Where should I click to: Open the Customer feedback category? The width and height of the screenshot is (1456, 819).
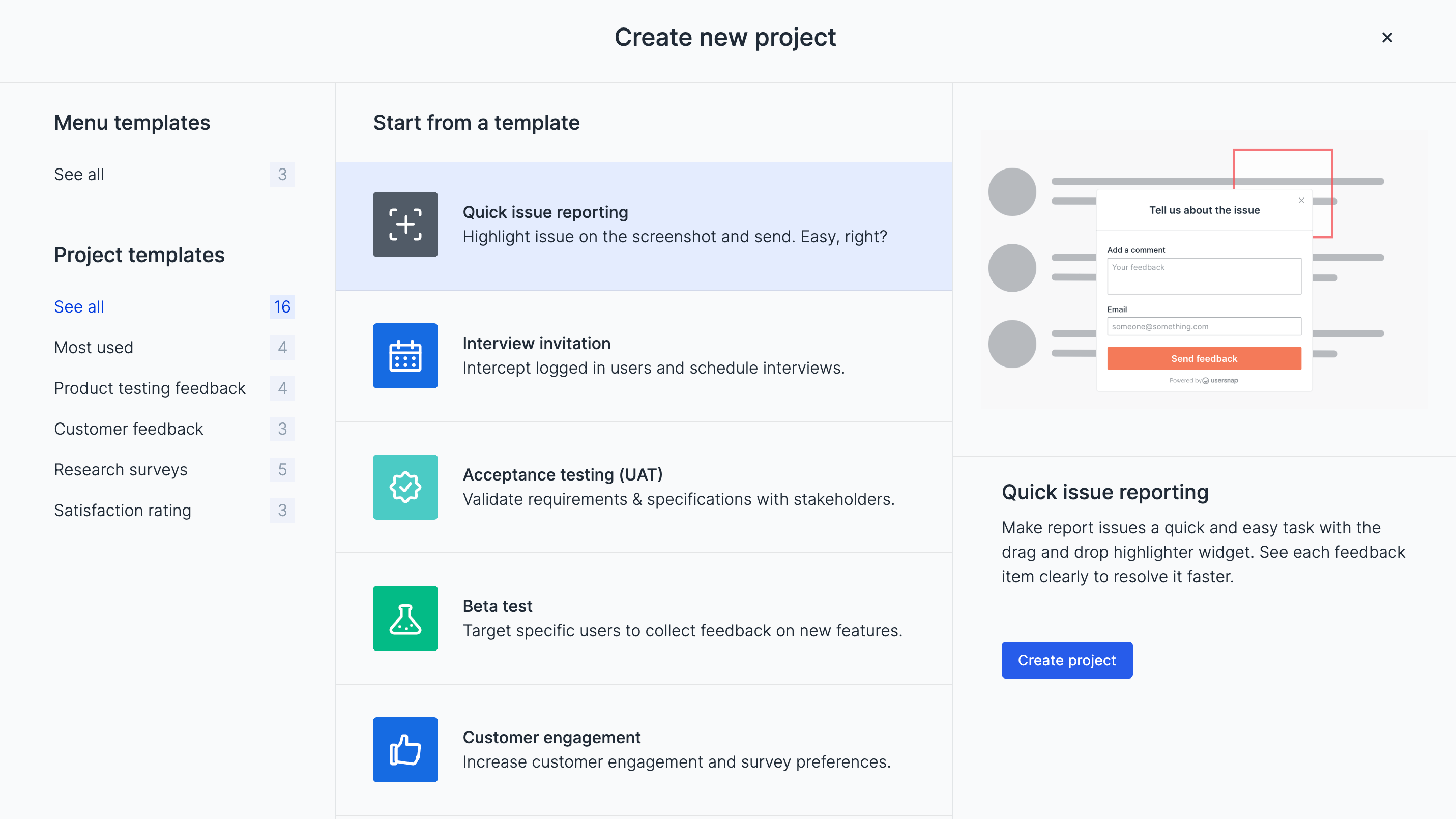tap(128, 429)
